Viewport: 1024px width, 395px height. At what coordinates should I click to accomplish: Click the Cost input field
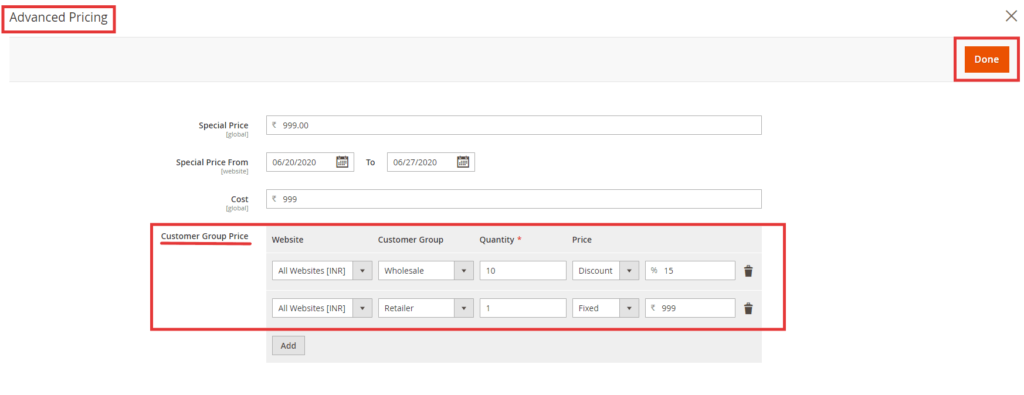514,199
